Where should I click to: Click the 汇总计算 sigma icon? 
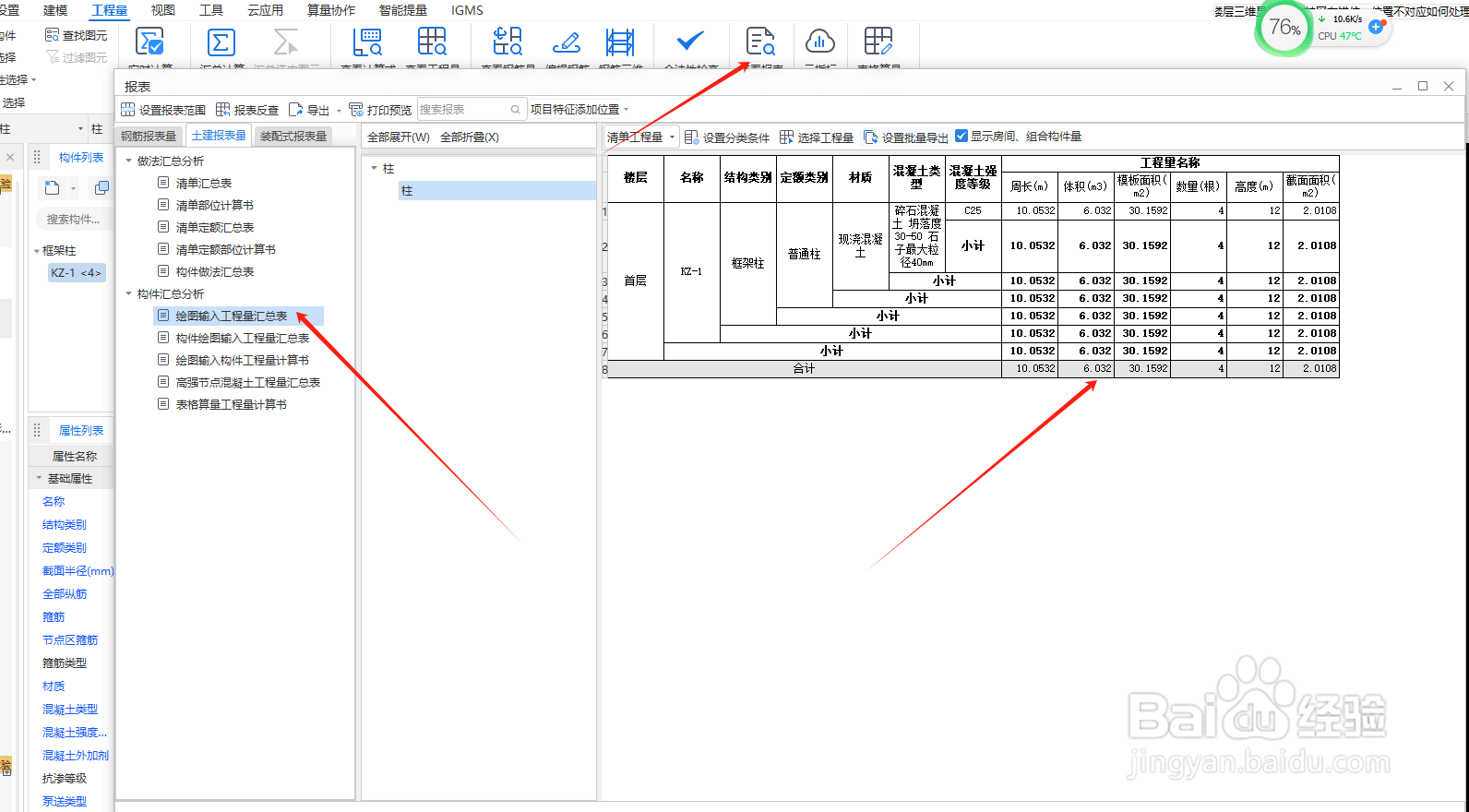point(221,42)
